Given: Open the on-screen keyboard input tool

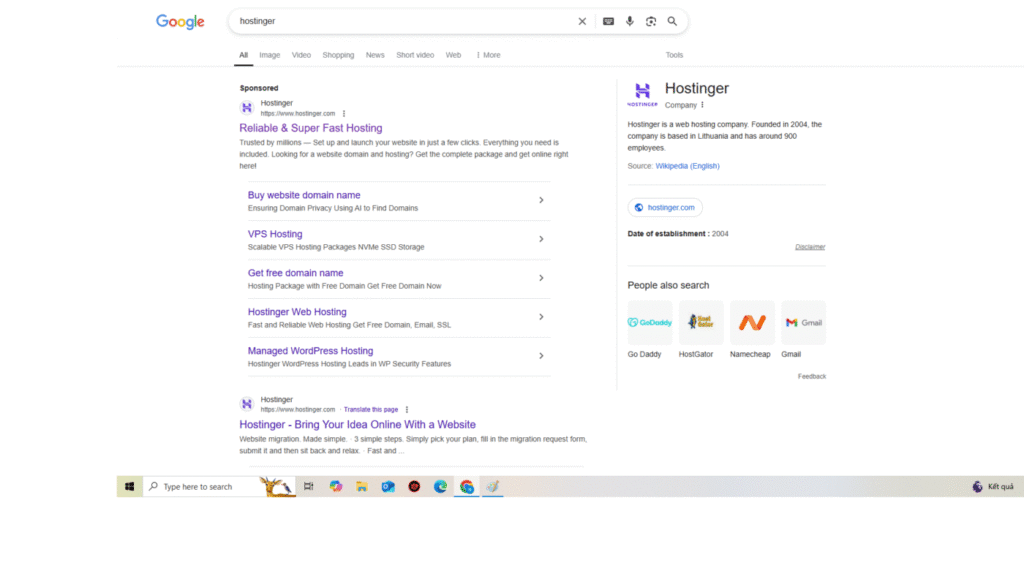Looking at the screenshot, I should pos(608,22).
